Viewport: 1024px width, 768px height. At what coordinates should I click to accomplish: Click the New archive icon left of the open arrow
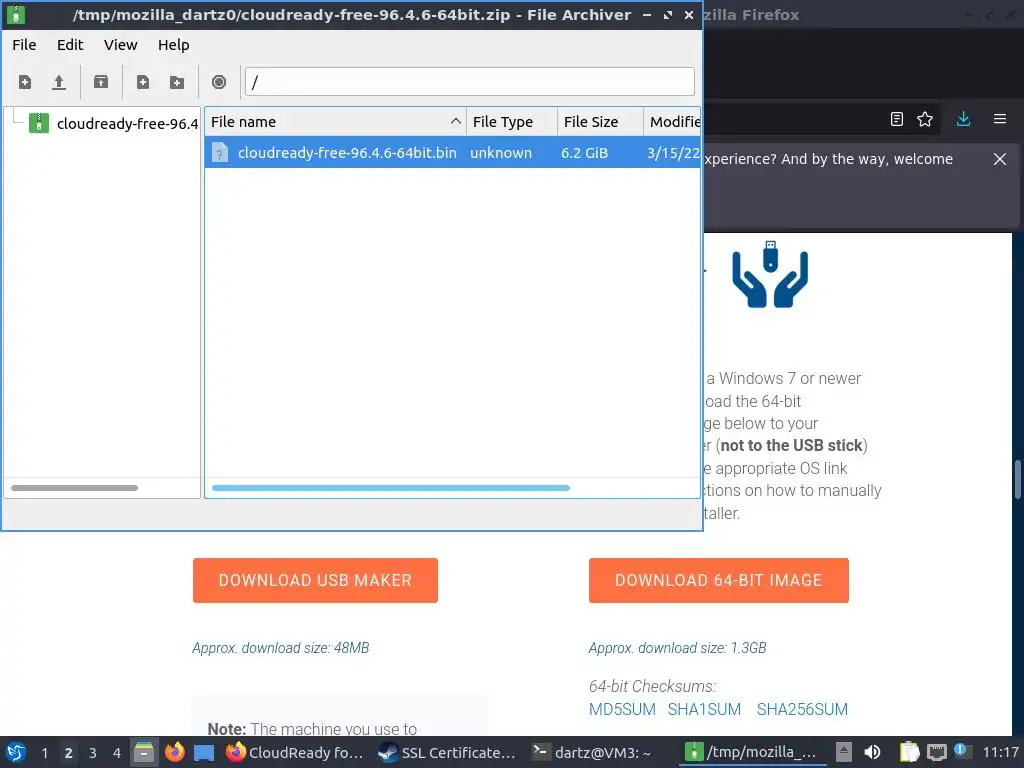click(x=25, y=82)
